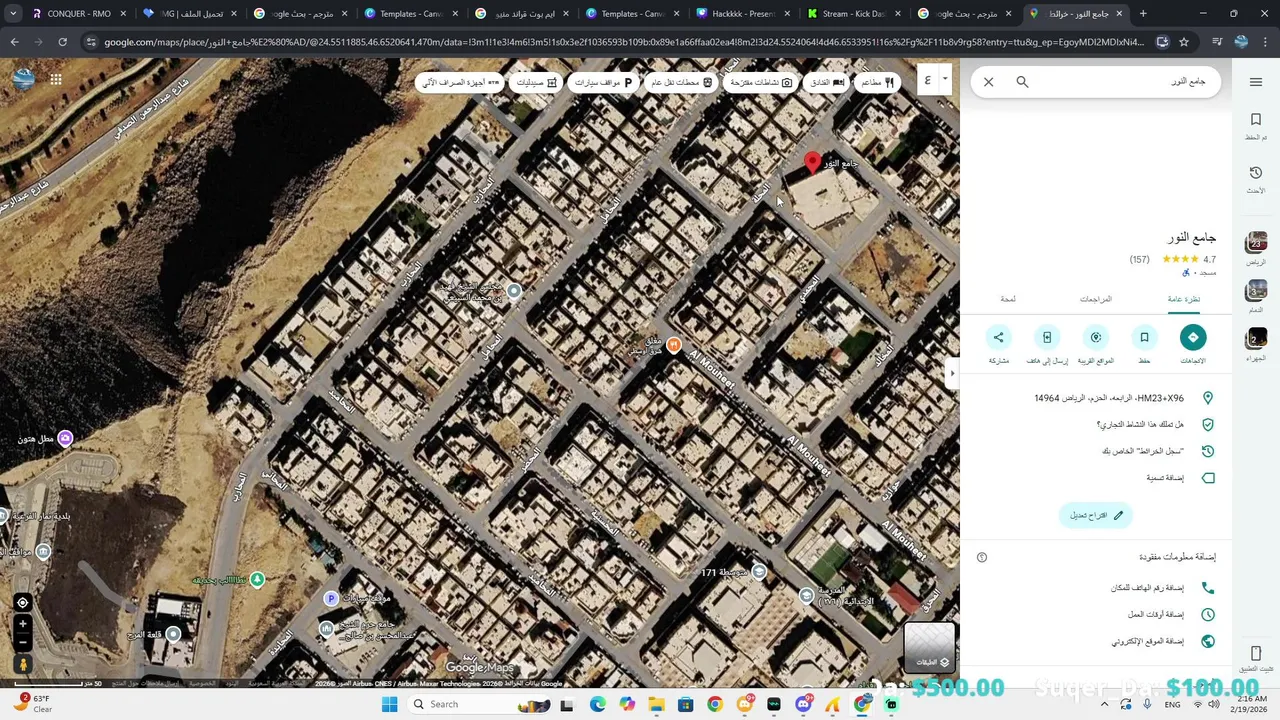
Task: Click Add place's phone number row
Action: [1096, 588]
